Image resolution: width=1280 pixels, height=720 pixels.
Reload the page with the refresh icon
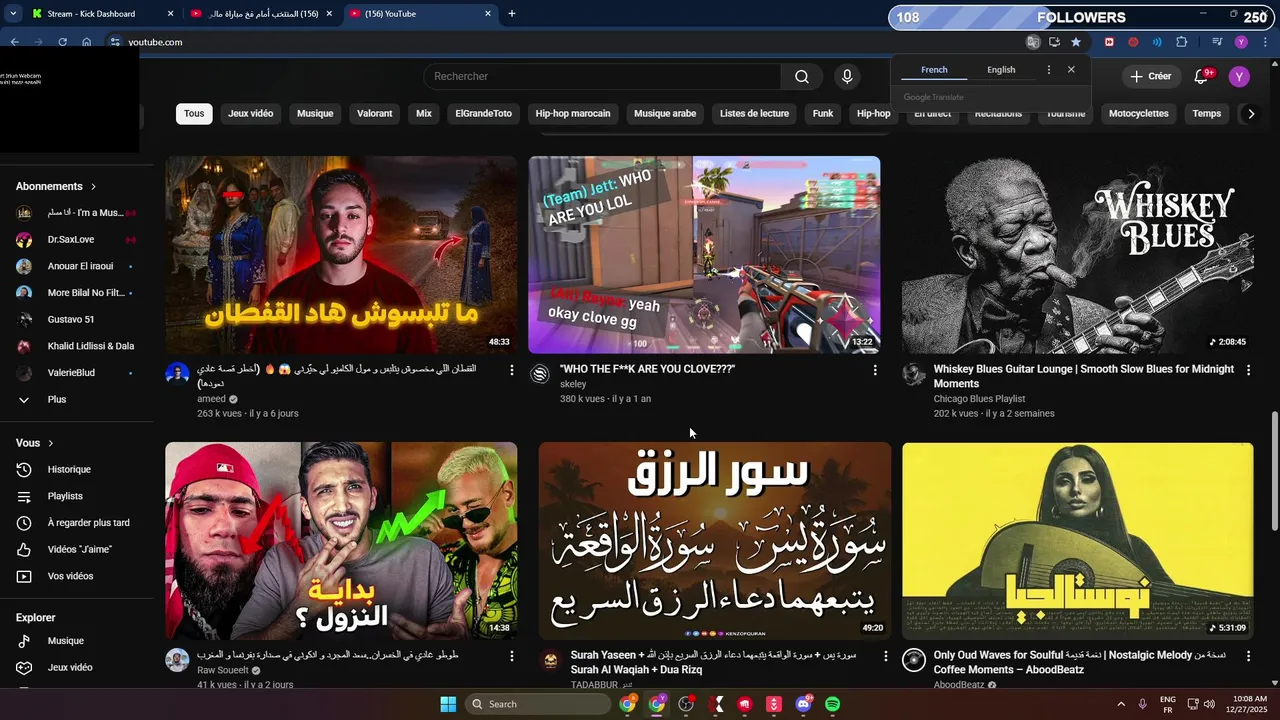point(63,42)
